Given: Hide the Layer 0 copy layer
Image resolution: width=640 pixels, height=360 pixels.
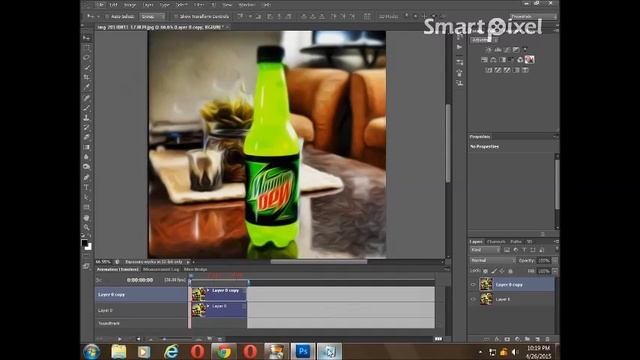Looking at the screenshot, I should coord(473,284).
